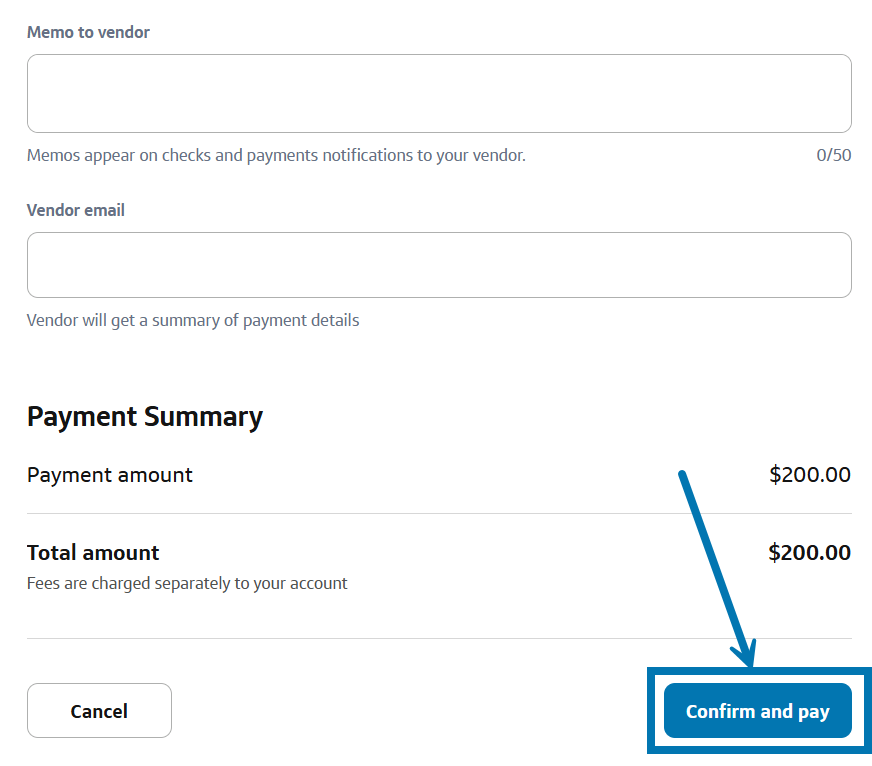872x766 pixels.
Task: Click the bold $200.00 Total amount value
Action: pyautogui.click(x=809, y=553)
